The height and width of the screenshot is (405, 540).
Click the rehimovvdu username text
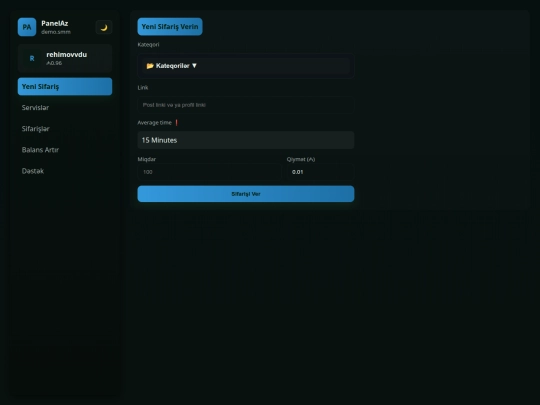(x=66, y=55)
